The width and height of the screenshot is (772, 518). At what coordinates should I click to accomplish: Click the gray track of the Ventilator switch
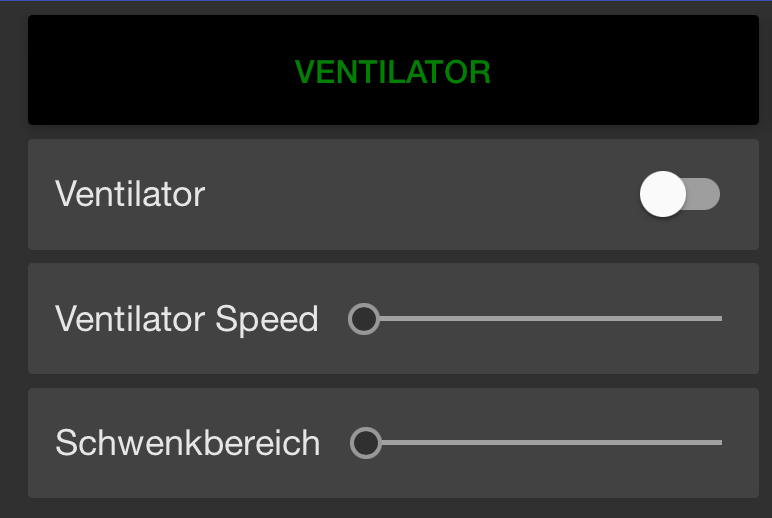705,194
